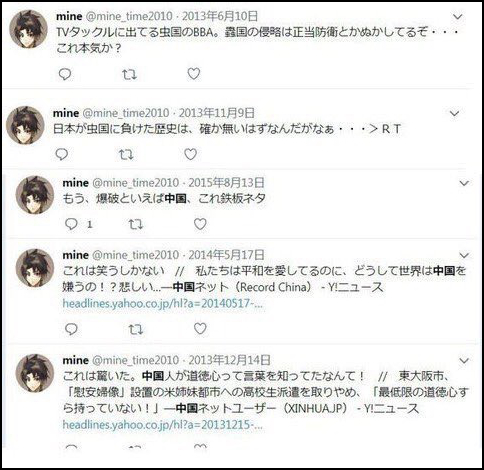Screen dimensions: 484x470
Task: Like the 2013年6月10日 tweet
Action: 194,74
